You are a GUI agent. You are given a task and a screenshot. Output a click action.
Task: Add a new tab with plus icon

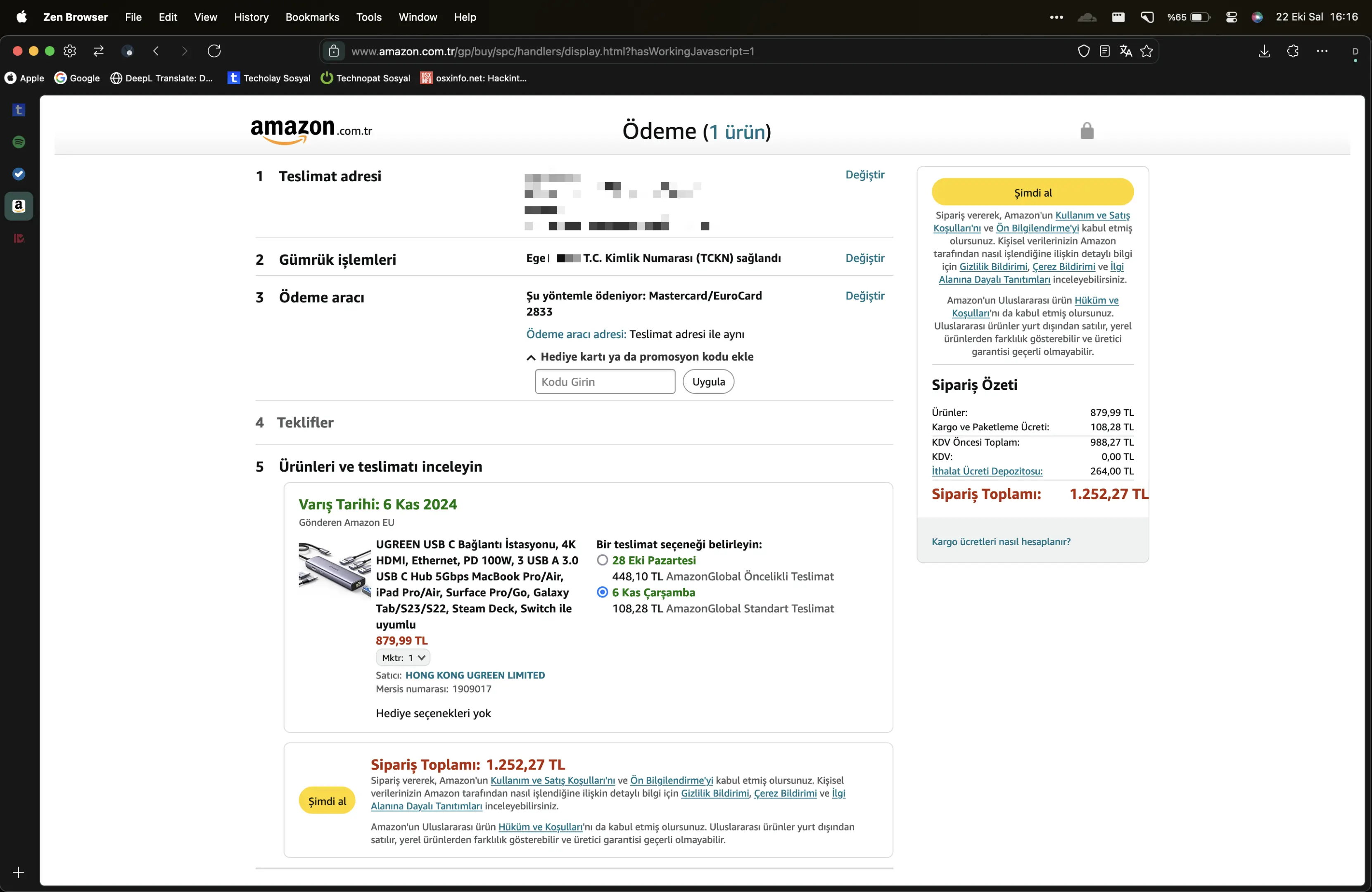[19, 873]
